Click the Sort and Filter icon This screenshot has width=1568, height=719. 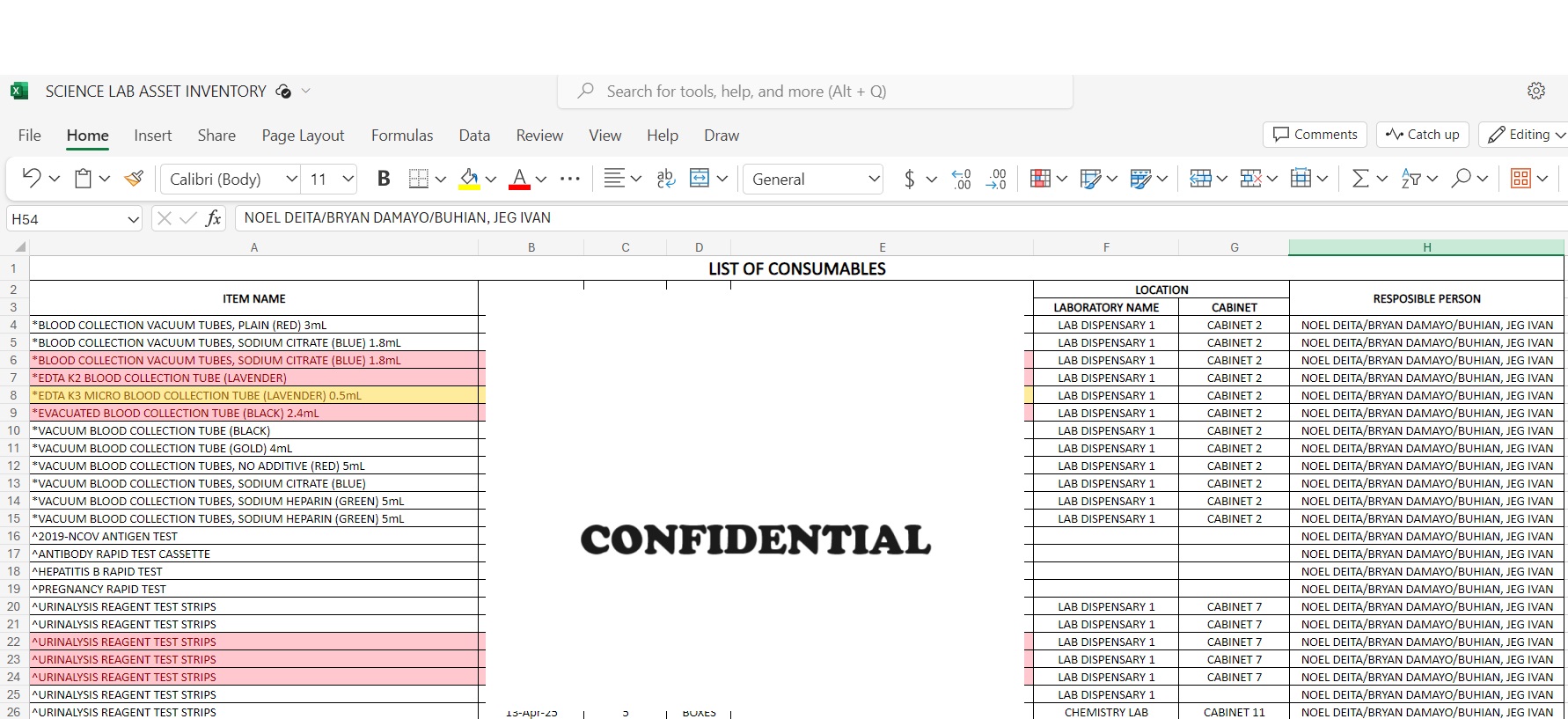pyautogui.click(x=1410, y=179)
